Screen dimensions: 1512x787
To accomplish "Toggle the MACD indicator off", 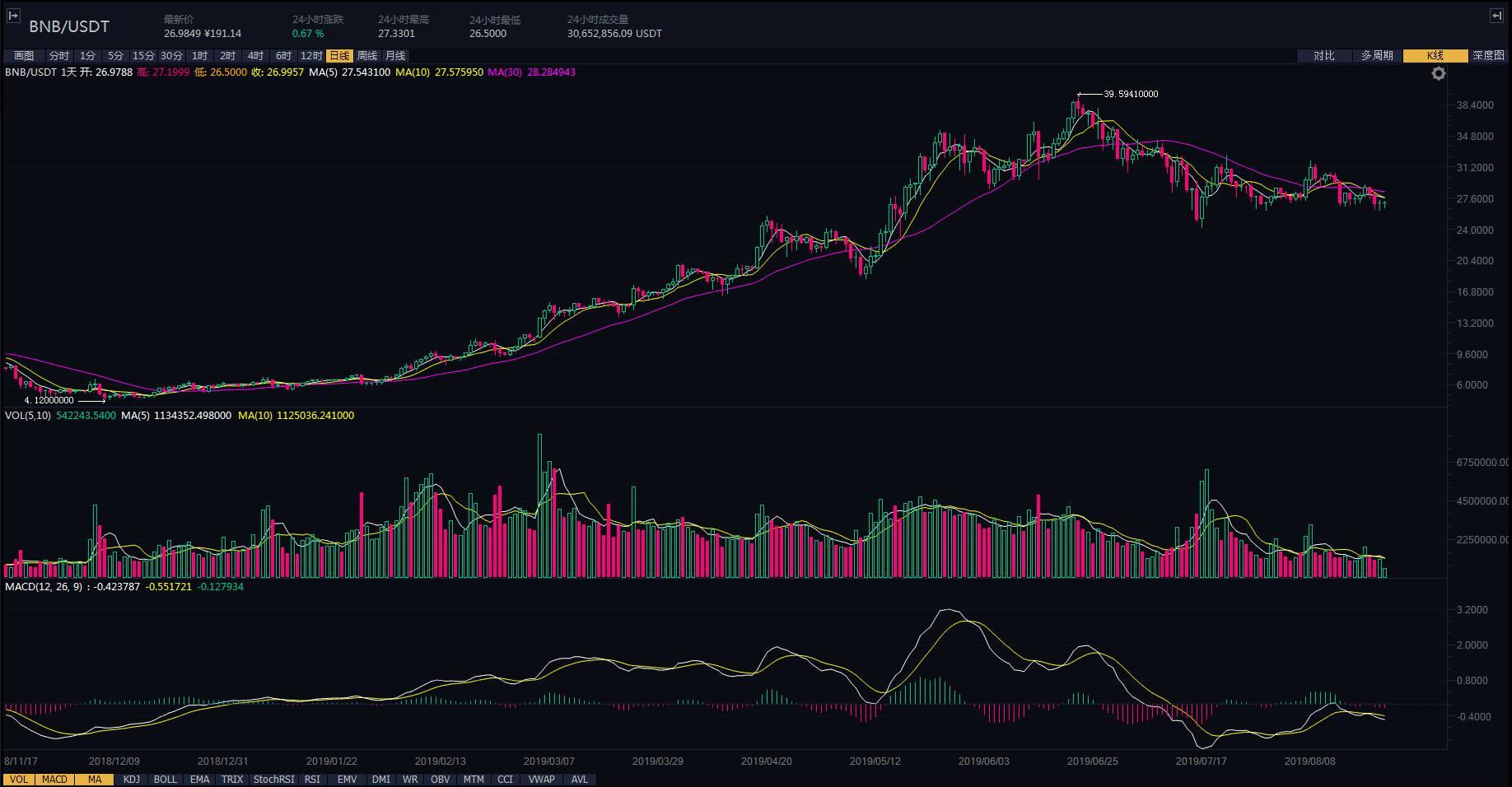I will pyautogui.click(x=54, y=779).
